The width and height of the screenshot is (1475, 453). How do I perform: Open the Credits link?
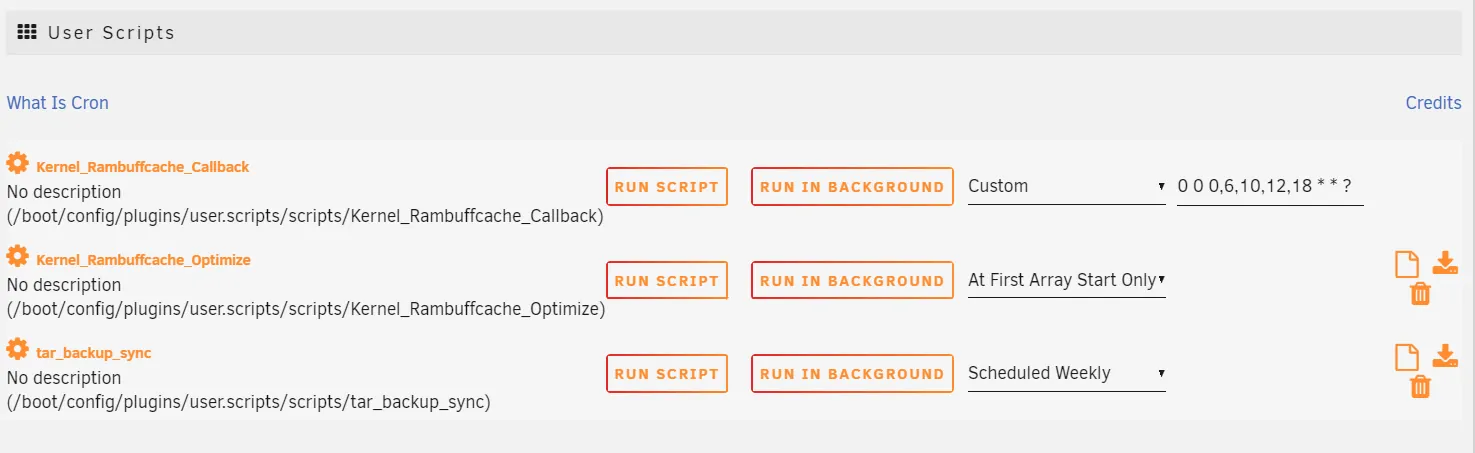[x=1433, y=103]
